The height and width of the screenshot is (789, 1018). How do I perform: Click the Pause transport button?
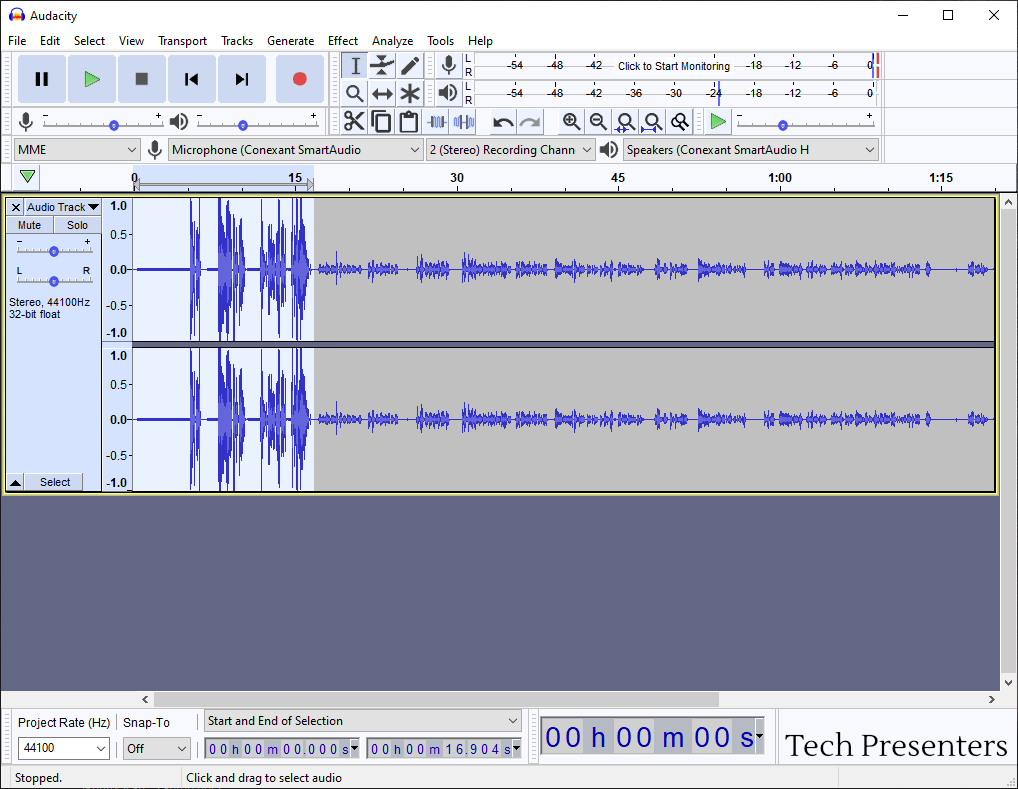click(42, 79)
